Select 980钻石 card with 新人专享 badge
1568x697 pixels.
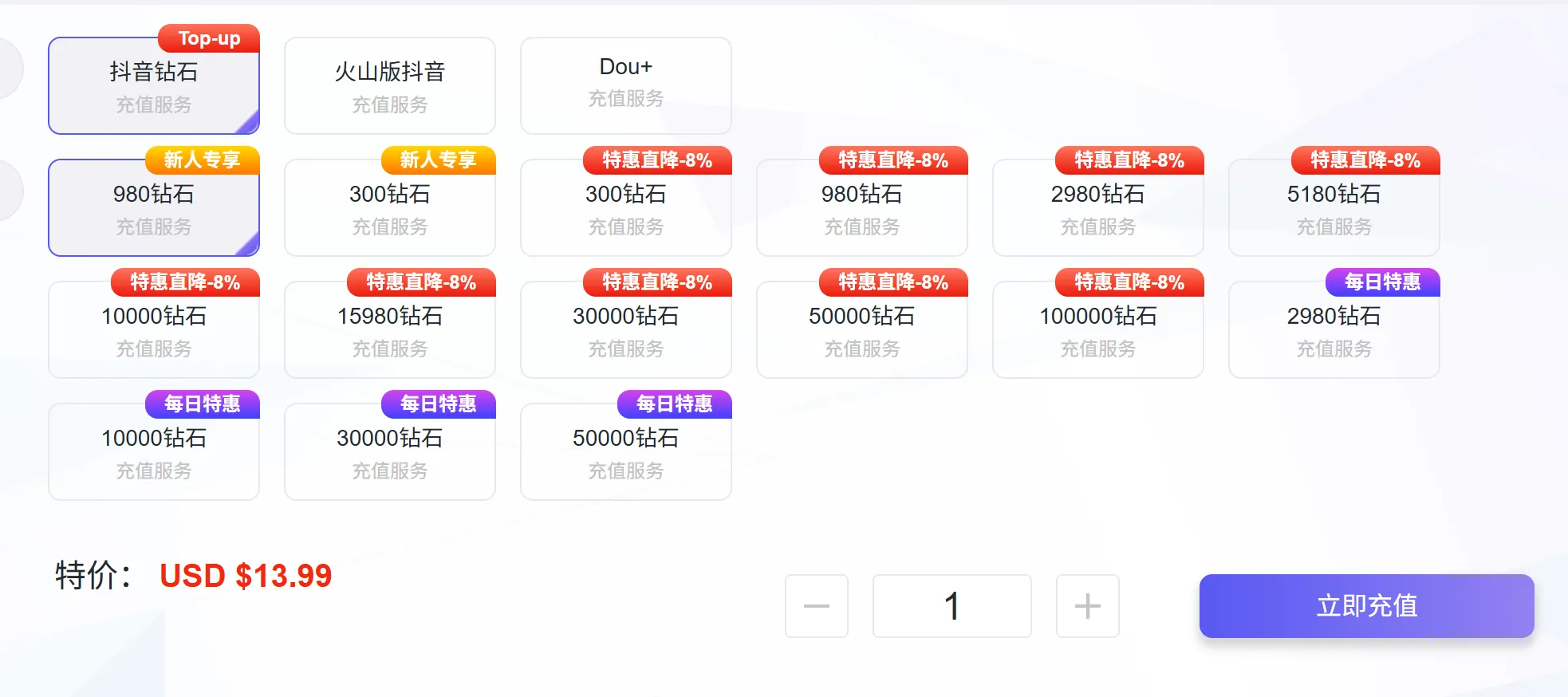pos(154,208)
